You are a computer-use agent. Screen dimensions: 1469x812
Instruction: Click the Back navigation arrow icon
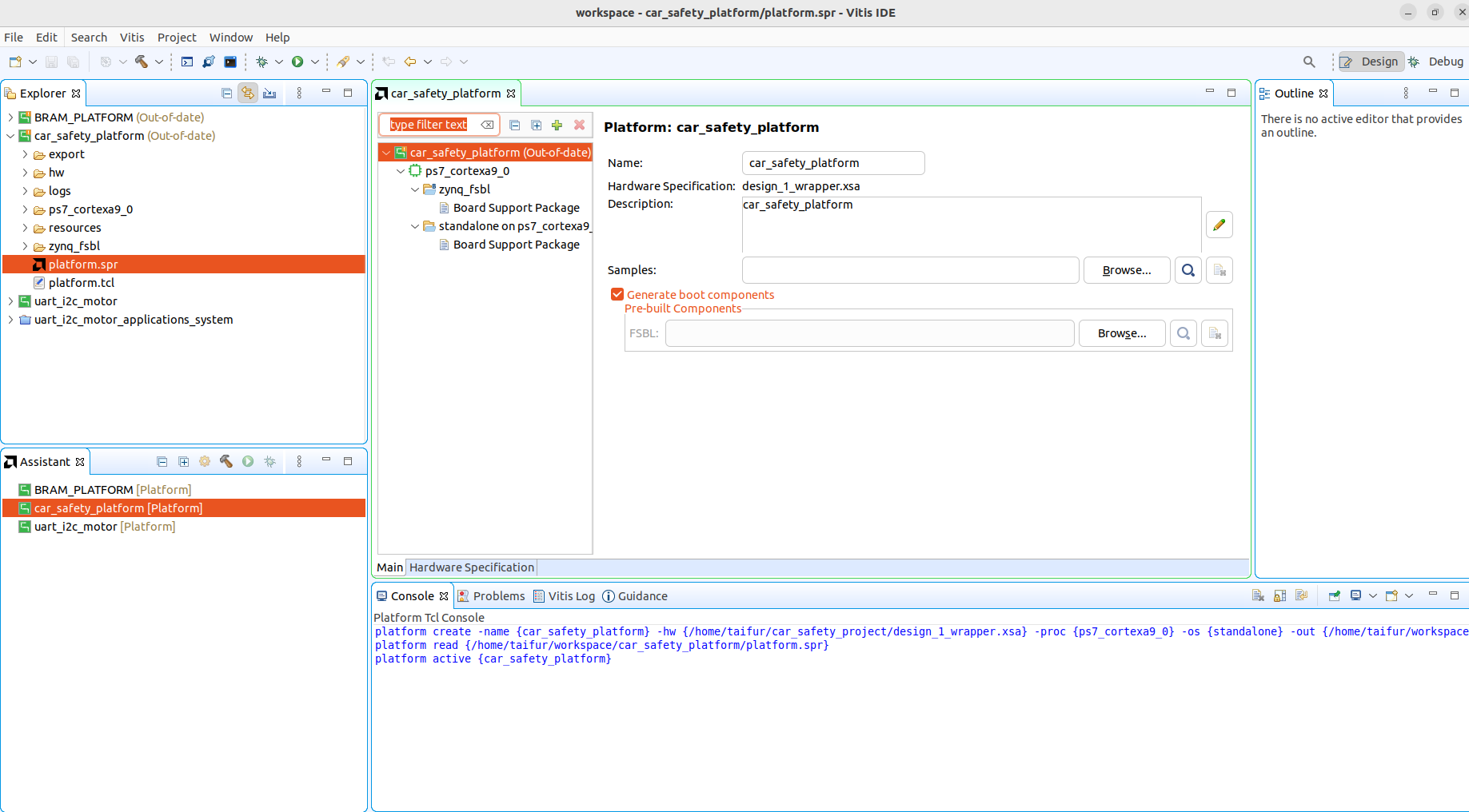(410, 62)
